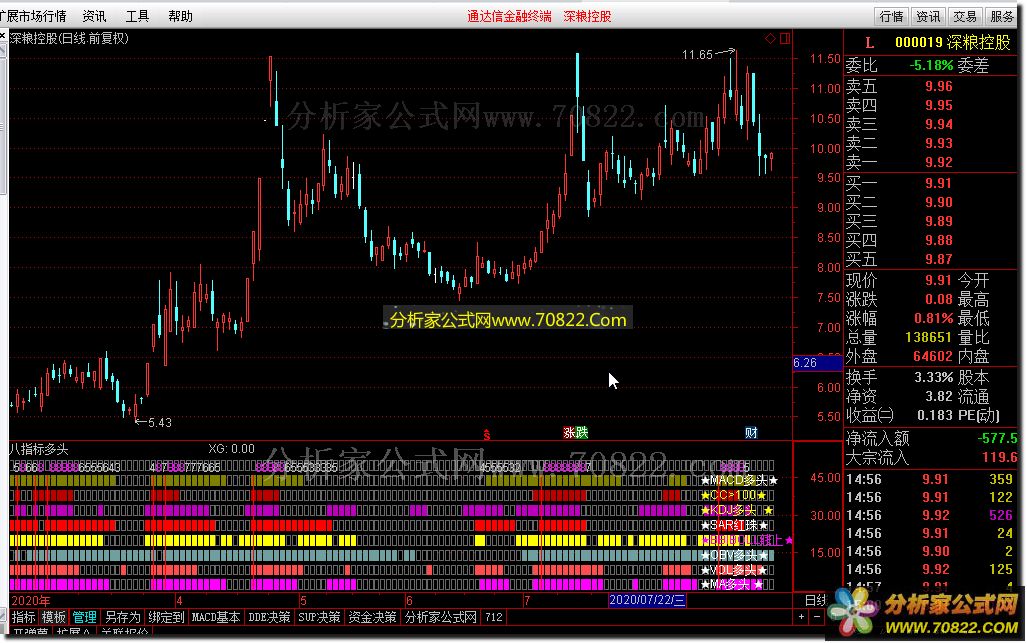This screenshot has width=1027, height=643.
Task: Open the 工具 menu
Action: point(138,16)
